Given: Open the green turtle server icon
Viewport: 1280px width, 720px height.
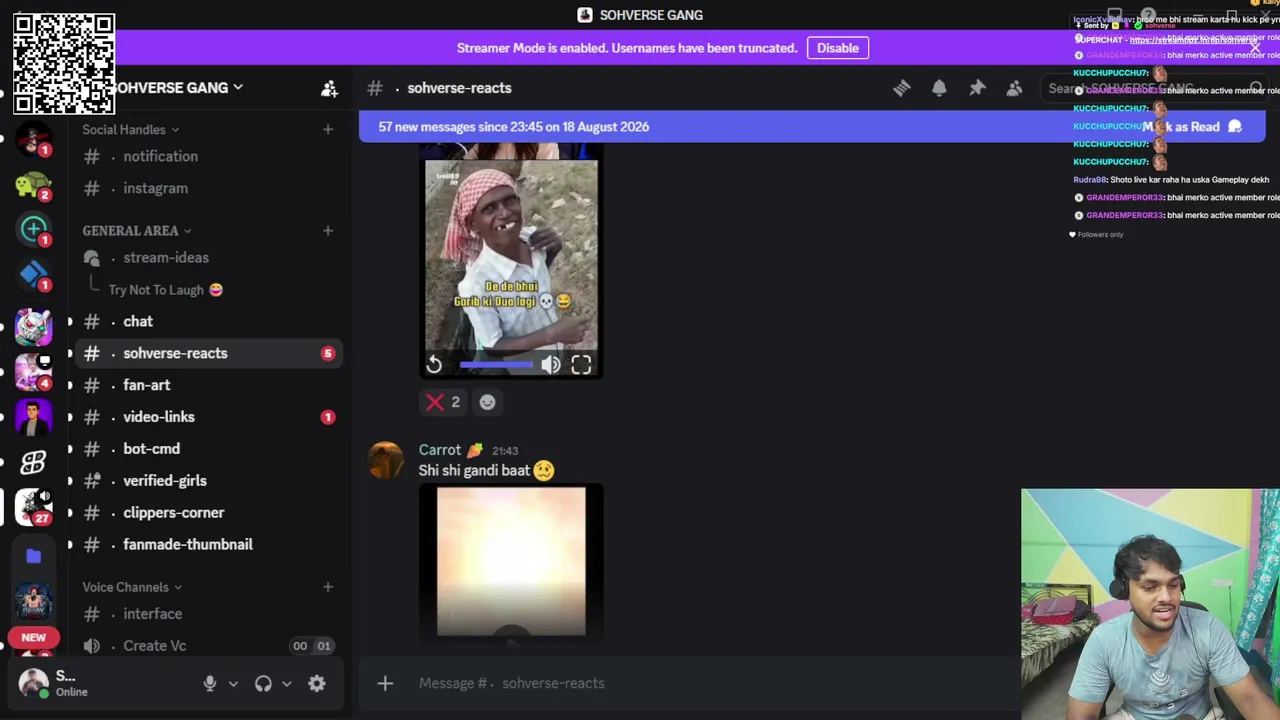Looking at the screenshot, I should coord(33,185).
